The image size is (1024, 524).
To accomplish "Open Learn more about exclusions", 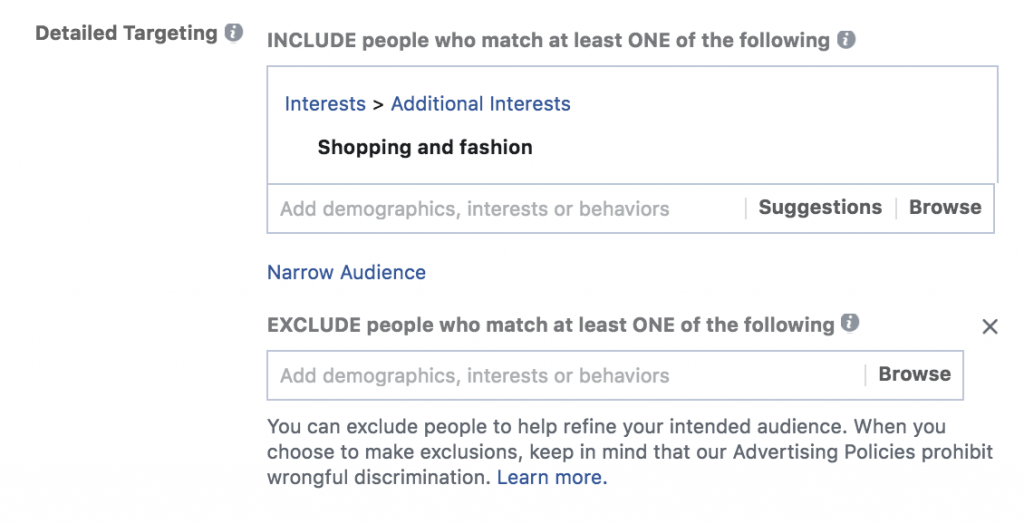I will pyautogui.click(x=552, y=478).
